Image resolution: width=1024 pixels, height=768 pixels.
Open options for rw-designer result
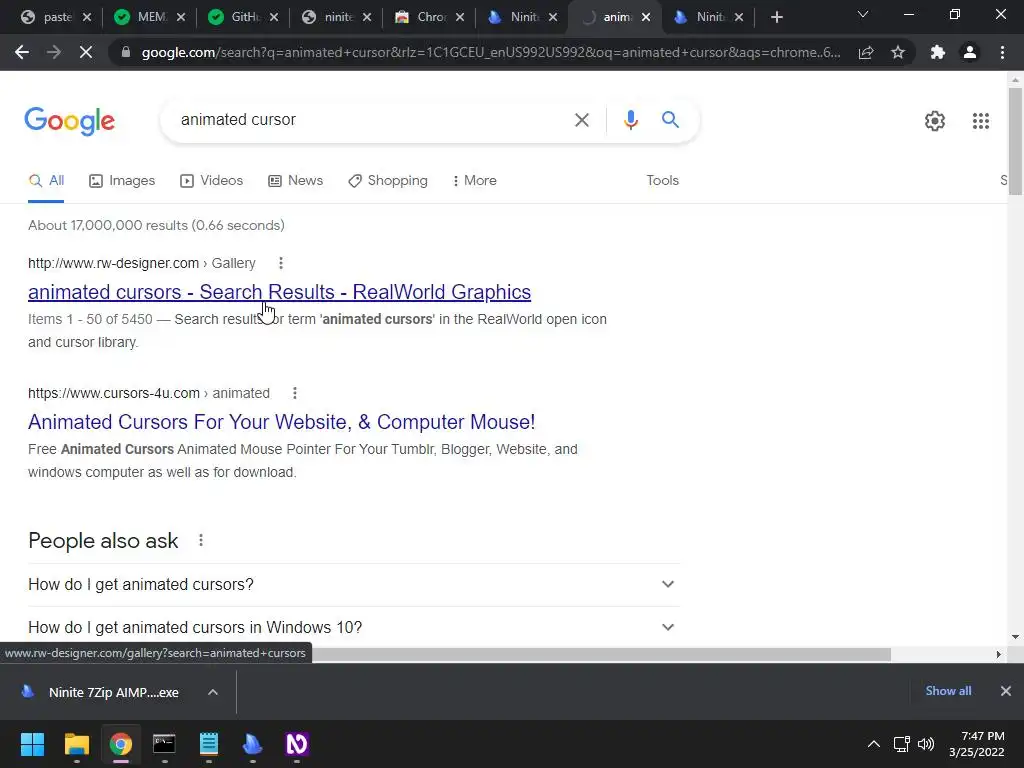281,263
